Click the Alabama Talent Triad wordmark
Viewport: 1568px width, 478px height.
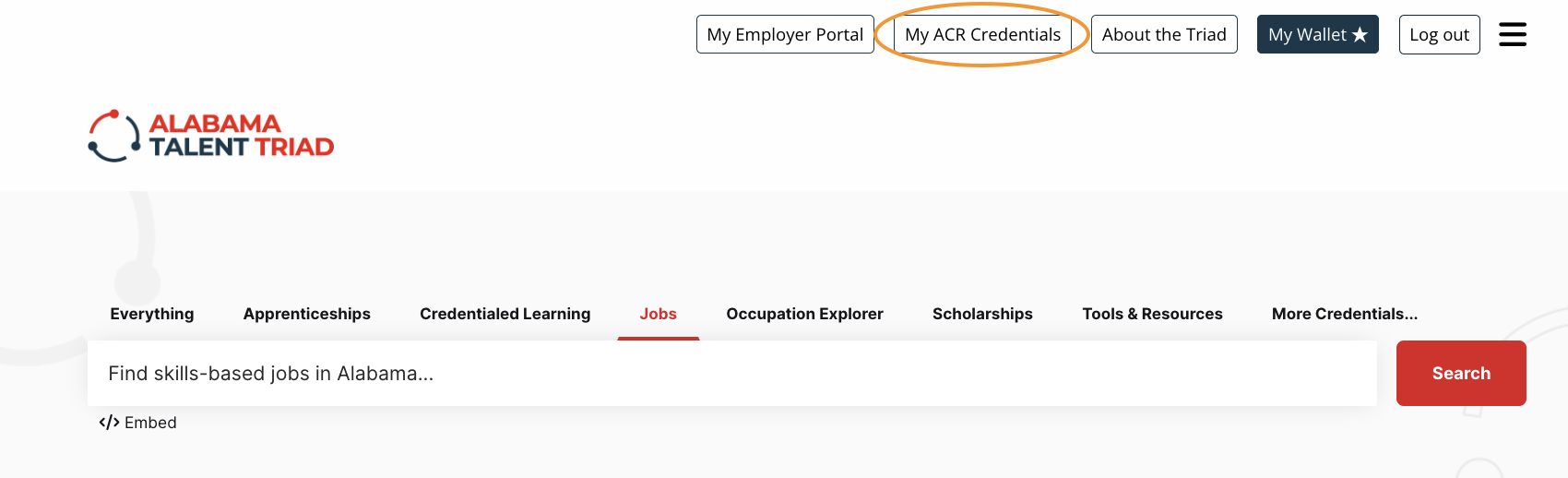[x=241, y=136]
